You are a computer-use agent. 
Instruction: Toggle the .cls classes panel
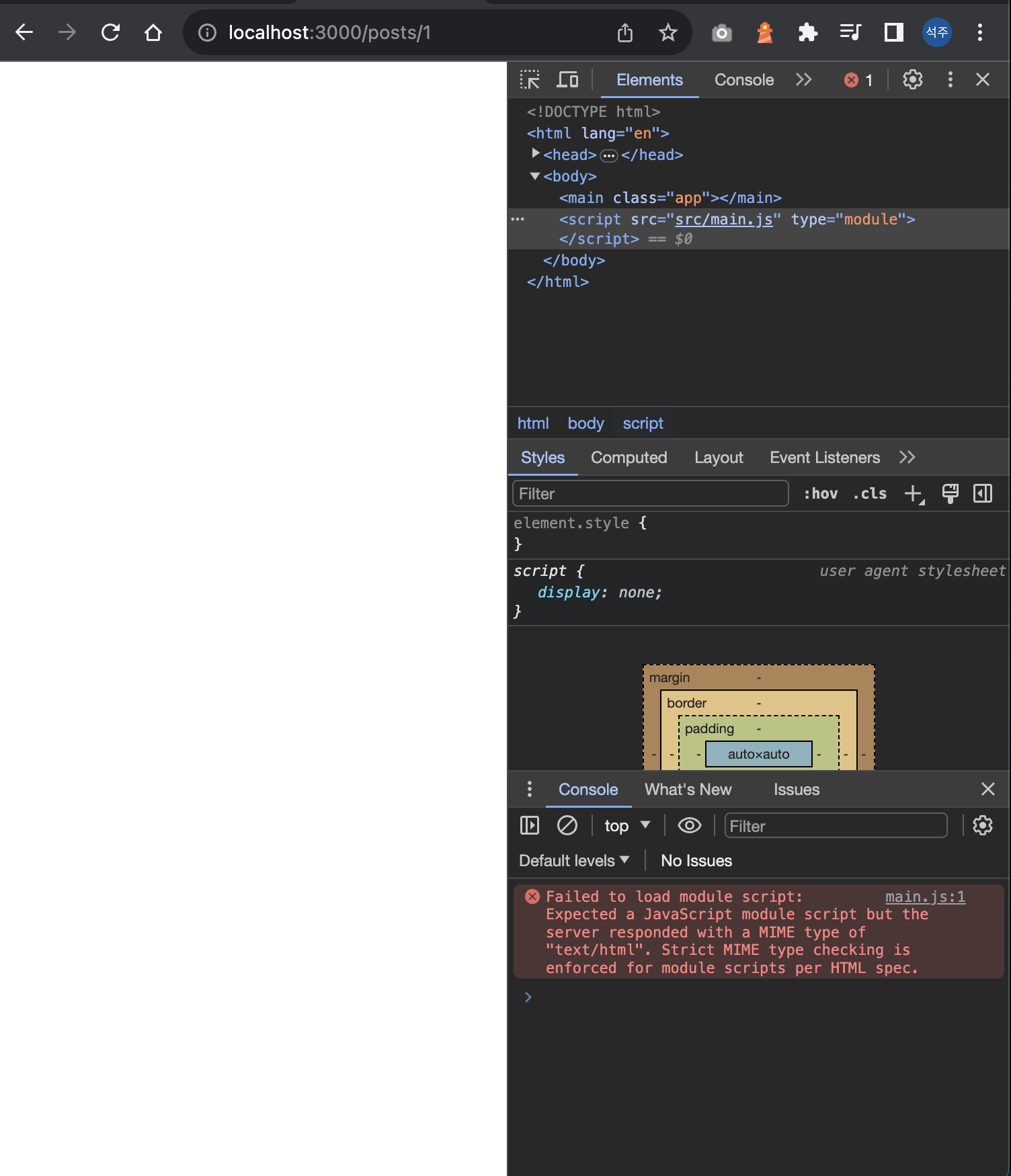tap(870, 493)
